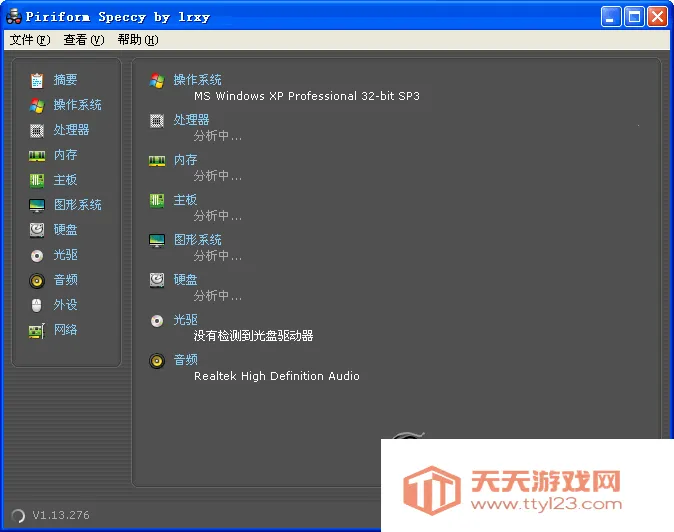
Task: Click the 音频 audio speaker sidebar icon
Action: (x=37, y=280)
